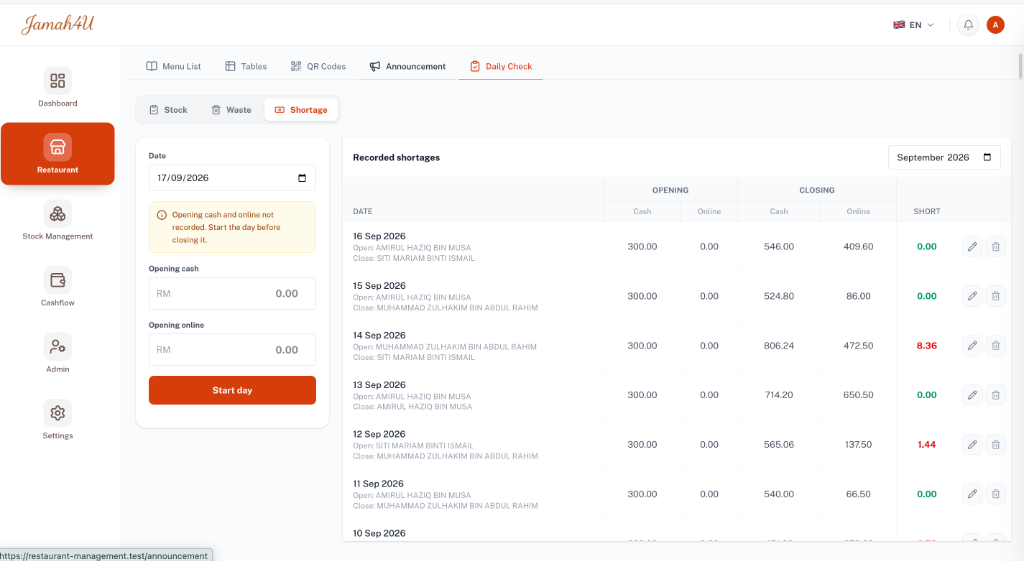This screenshot has width=1024, height=561.
Task: Edit the 15 Sep 2026 shortage record
Action: pos(972,296)
